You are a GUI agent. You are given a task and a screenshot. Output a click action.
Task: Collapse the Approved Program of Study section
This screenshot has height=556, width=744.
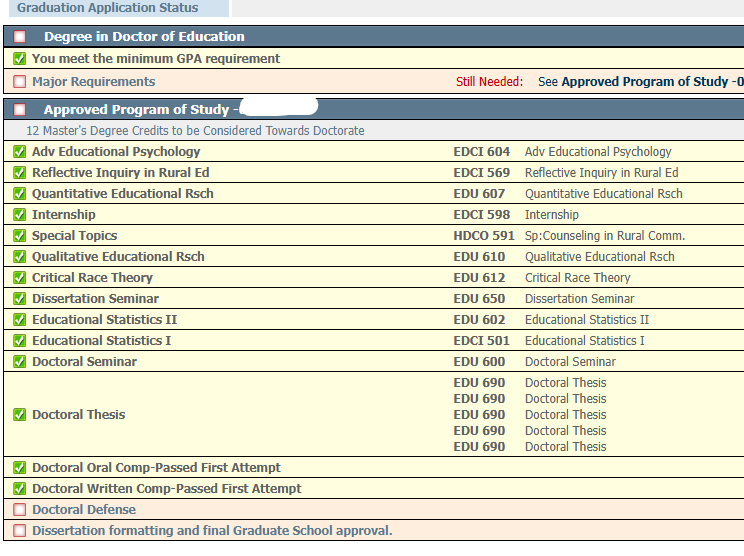point(19,110)
